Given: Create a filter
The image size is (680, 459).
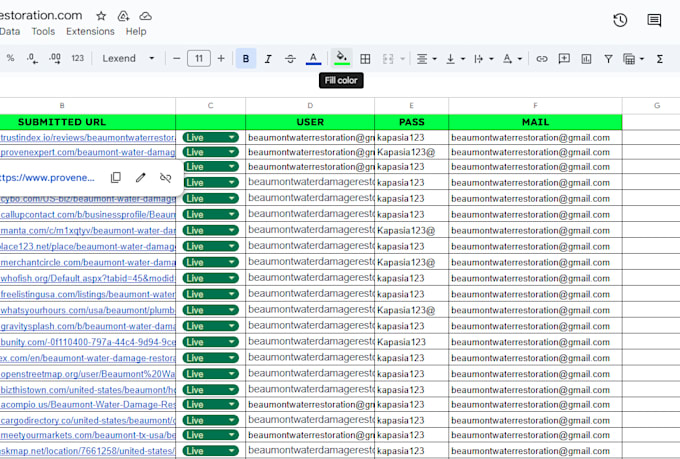Looking at the screenshot, I should click(608, 59).
